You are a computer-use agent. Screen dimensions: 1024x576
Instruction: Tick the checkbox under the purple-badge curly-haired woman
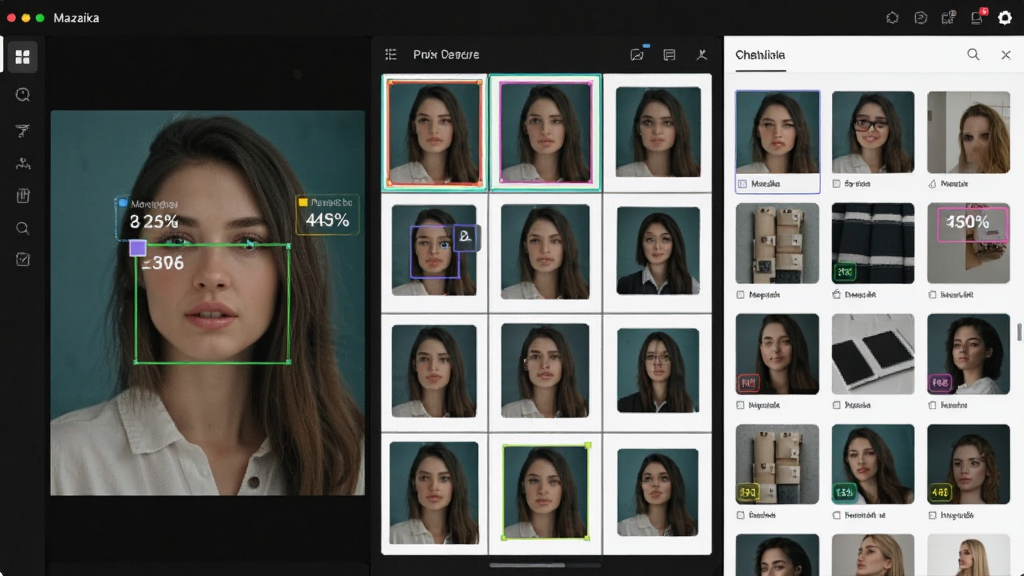[933, 406]
